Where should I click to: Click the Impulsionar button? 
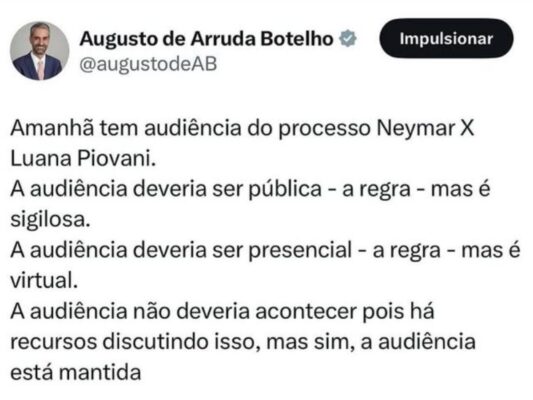pos(446,38)
